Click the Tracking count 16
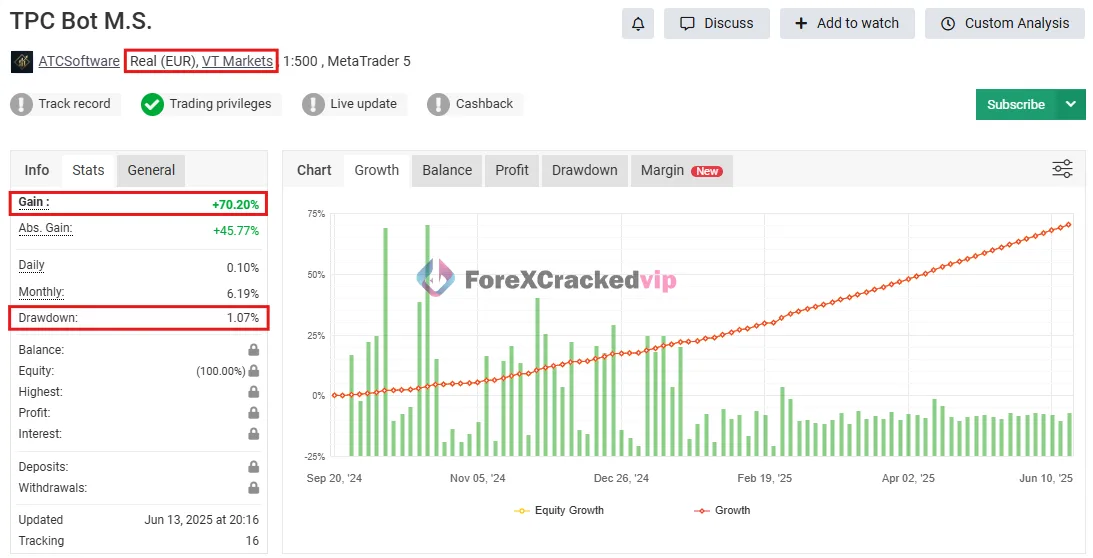Image resolution: width=1093 pixels, height=558 pixels. point(252,541)
